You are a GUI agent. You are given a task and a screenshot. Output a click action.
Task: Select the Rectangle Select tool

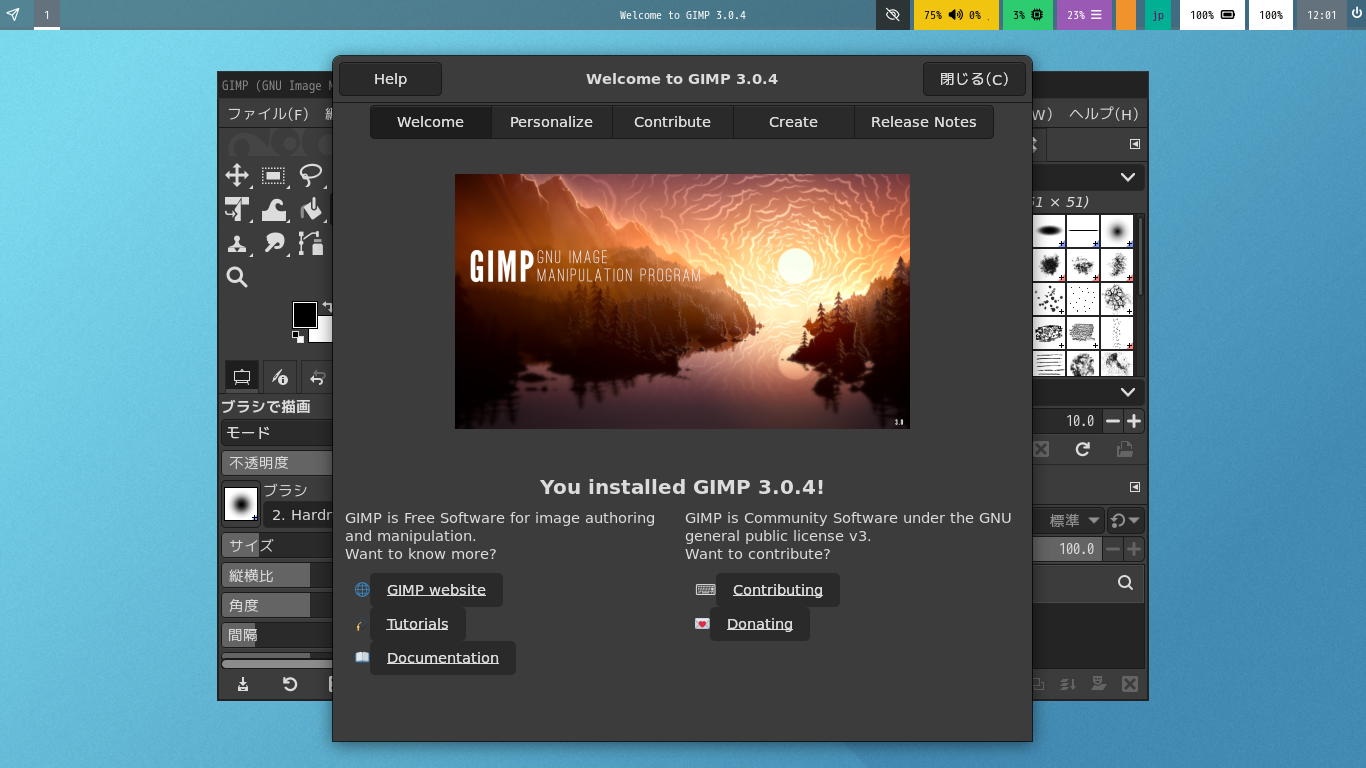273,176
